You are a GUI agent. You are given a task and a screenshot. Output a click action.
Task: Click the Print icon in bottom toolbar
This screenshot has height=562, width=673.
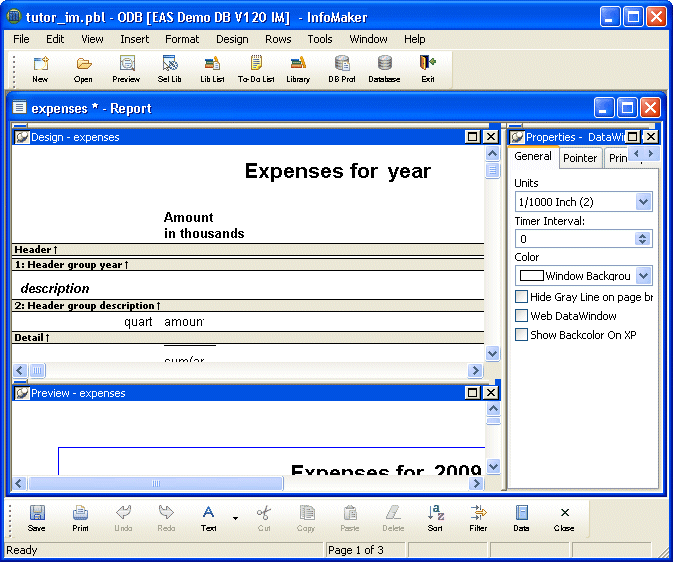click(x=80, y=518)
